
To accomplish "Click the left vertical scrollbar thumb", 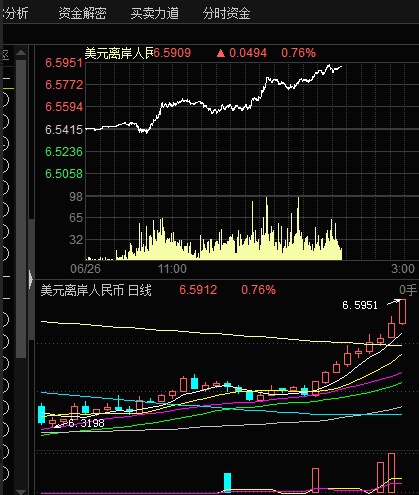I will [x=21, y=209].
